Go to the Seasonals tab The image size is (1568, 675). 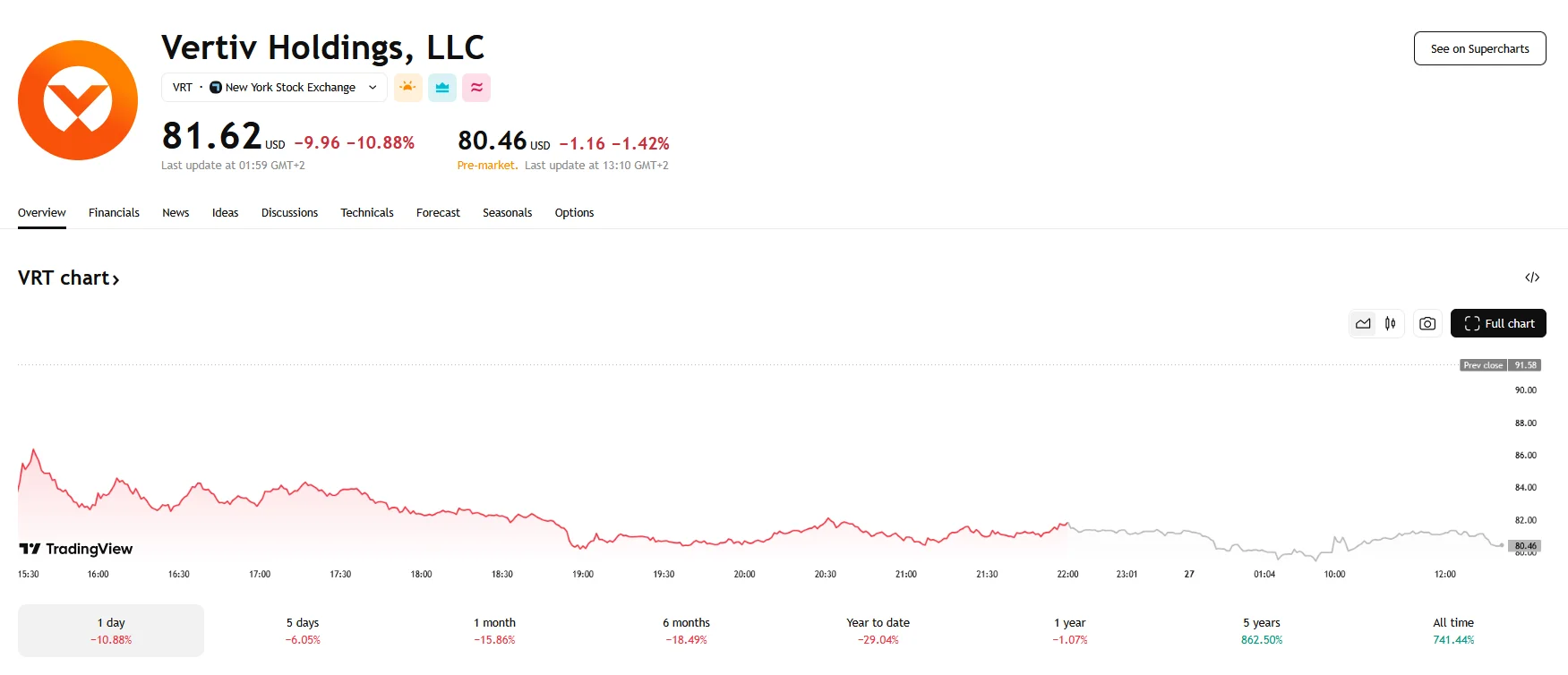pos(507,213)
